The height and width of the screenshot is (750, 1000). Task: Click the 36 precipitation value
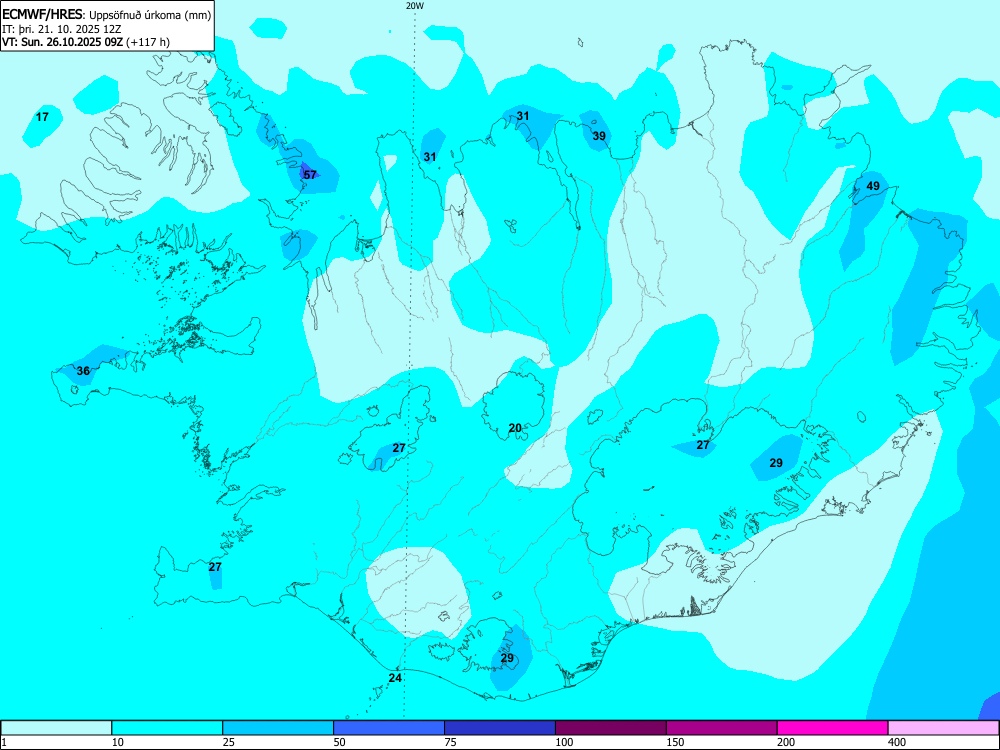[83, 371]
